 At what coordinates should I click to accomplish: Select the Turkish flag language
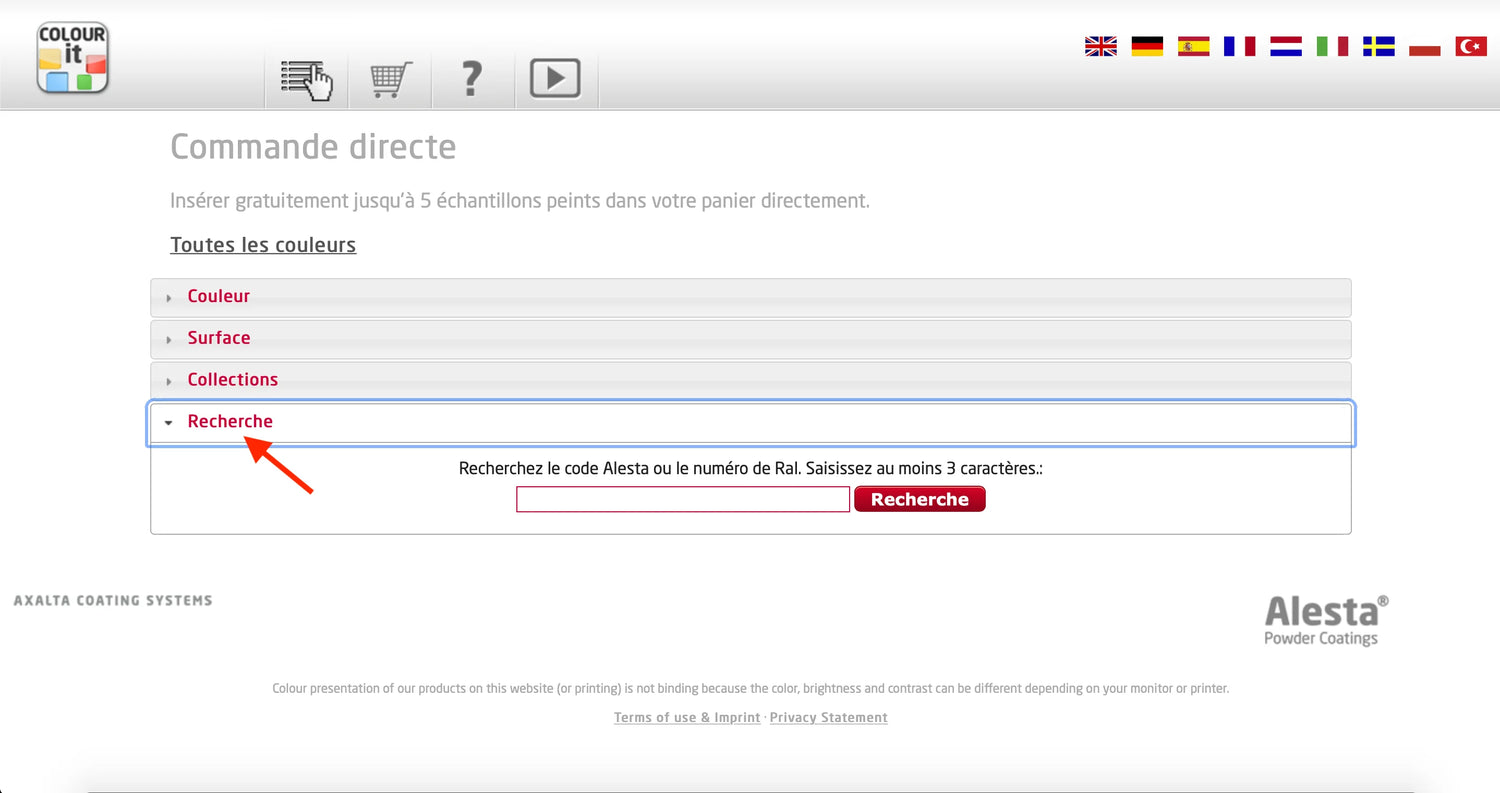1471,46
